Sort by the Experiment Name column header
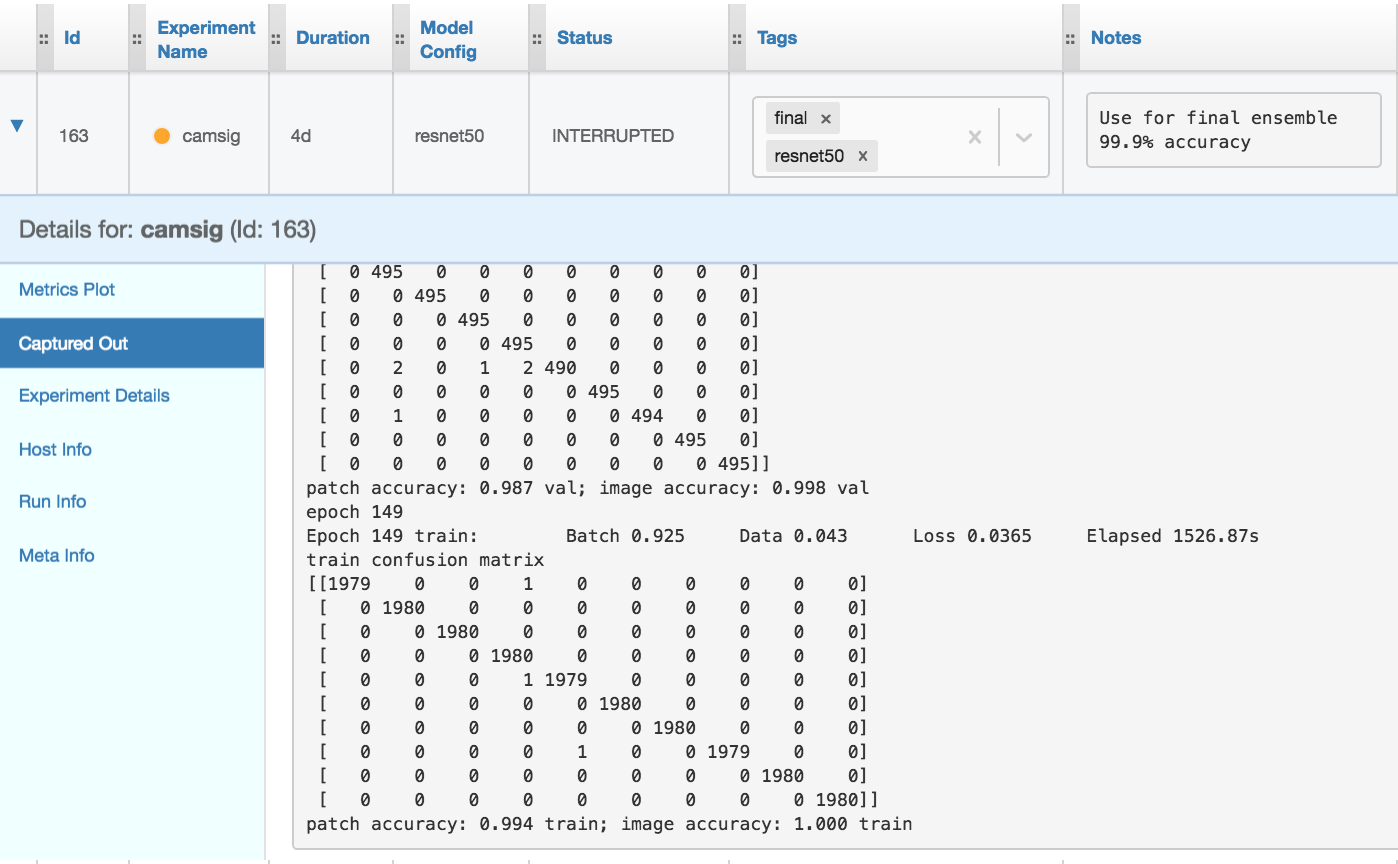The image size is (1398, 864). point(207,39)
